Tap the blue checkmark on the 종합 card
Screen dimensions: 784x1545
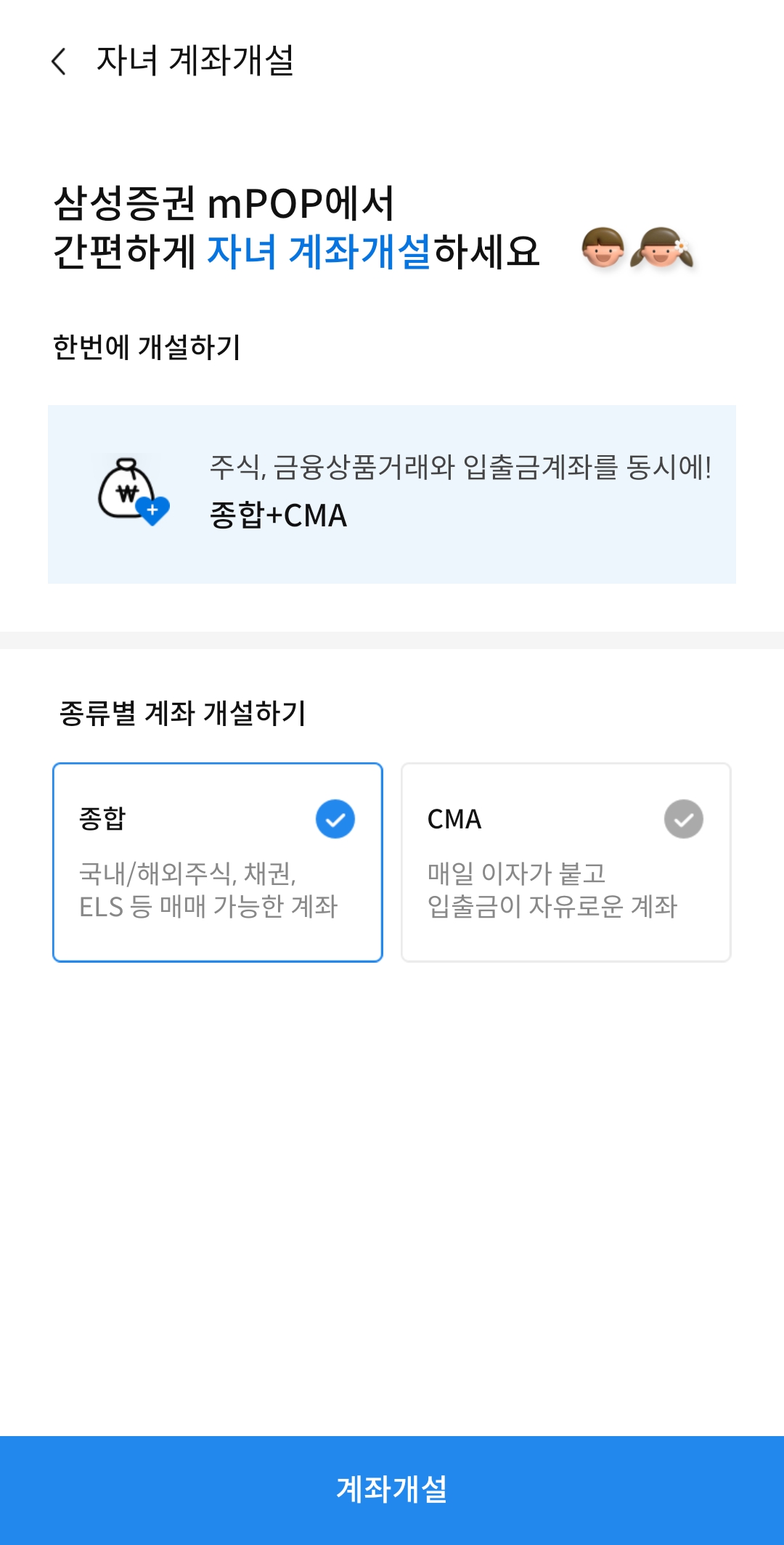click(335, 820)
